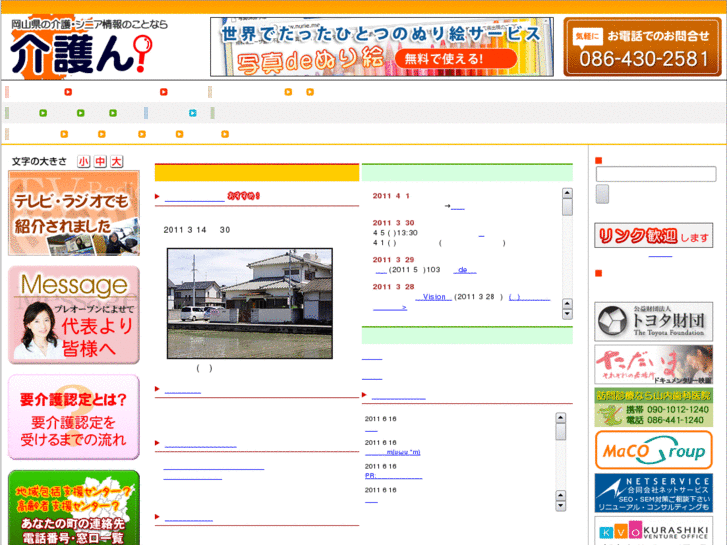Click the first green arrow icon in the grey navigation row
Viewport: 727px width, 545px height.
point(43,113)
